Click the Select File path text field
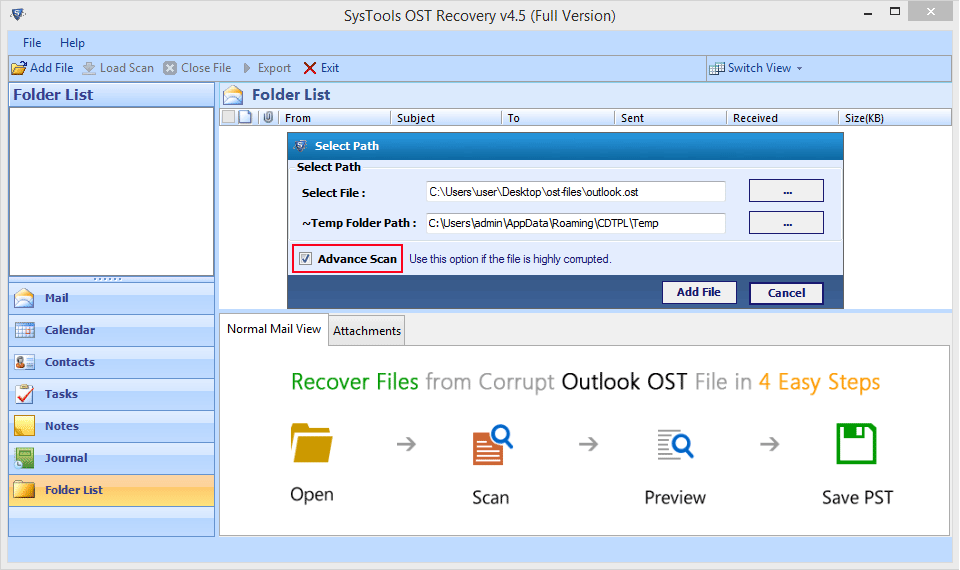 (575, 191)
